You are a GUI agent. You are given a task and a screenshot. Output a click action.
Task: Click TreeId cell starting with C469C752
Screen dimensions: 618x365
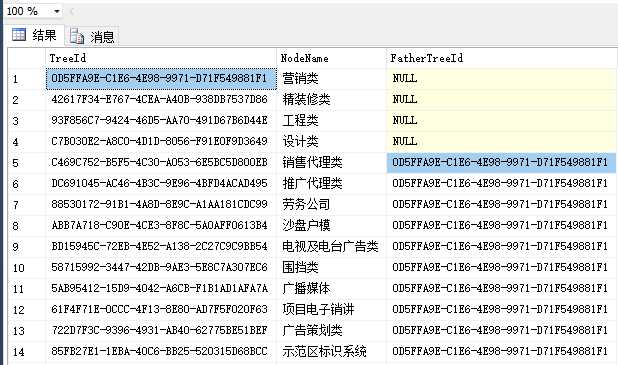click(x=161, y=162)
